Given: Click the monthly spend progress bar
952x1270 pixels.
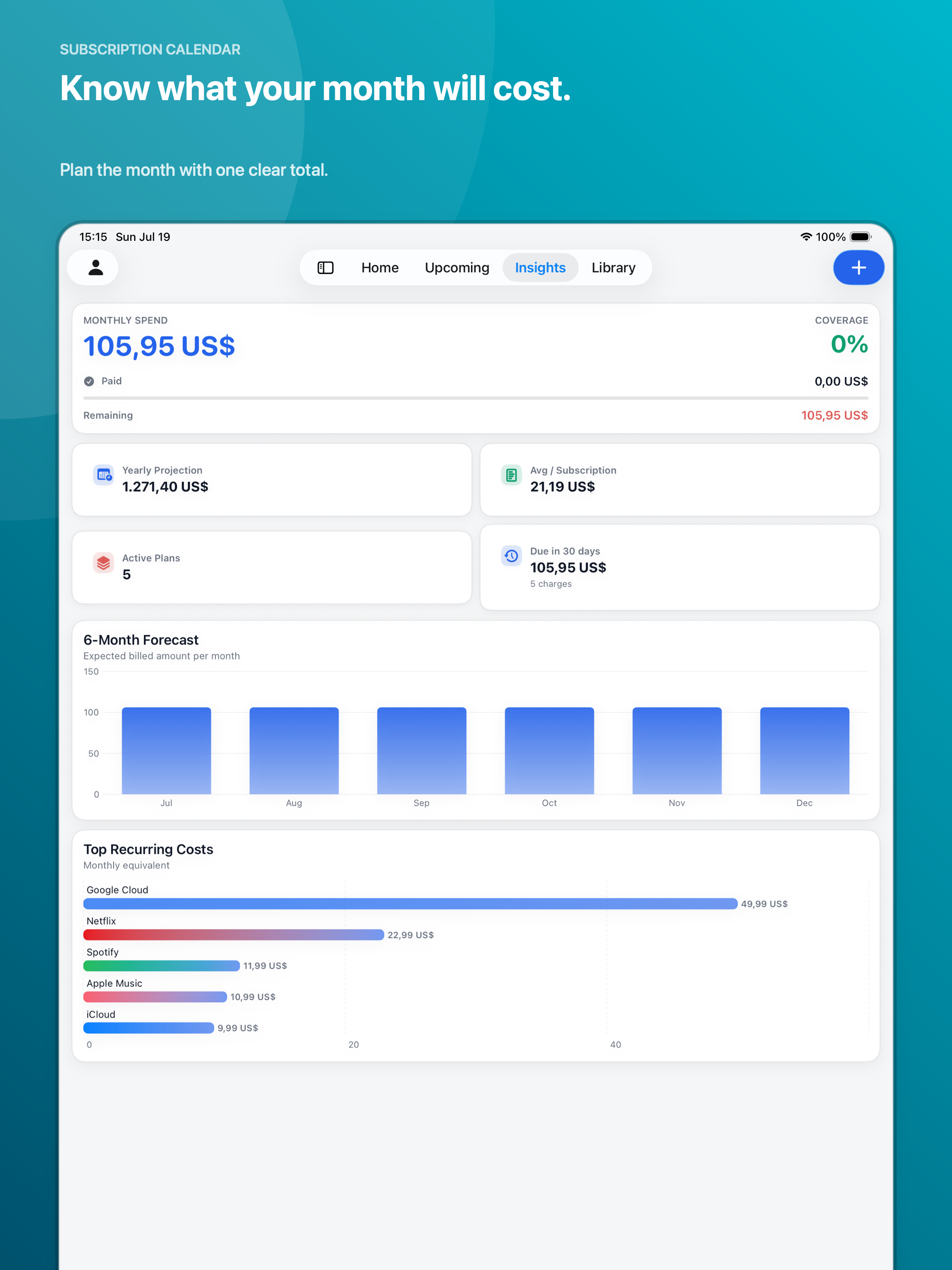Looking at the screenshot, I should click(476, 398).
